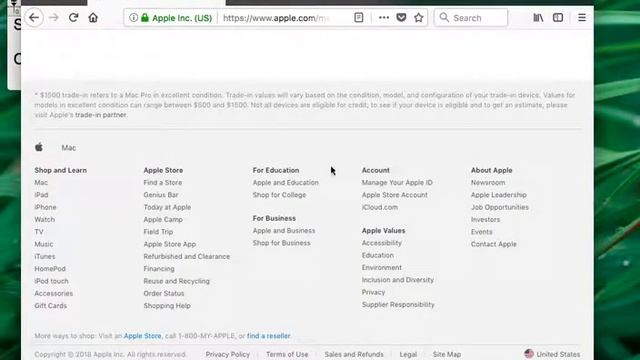
Task: Open Supplier Responsibility
Action: (x=398, y=304)
